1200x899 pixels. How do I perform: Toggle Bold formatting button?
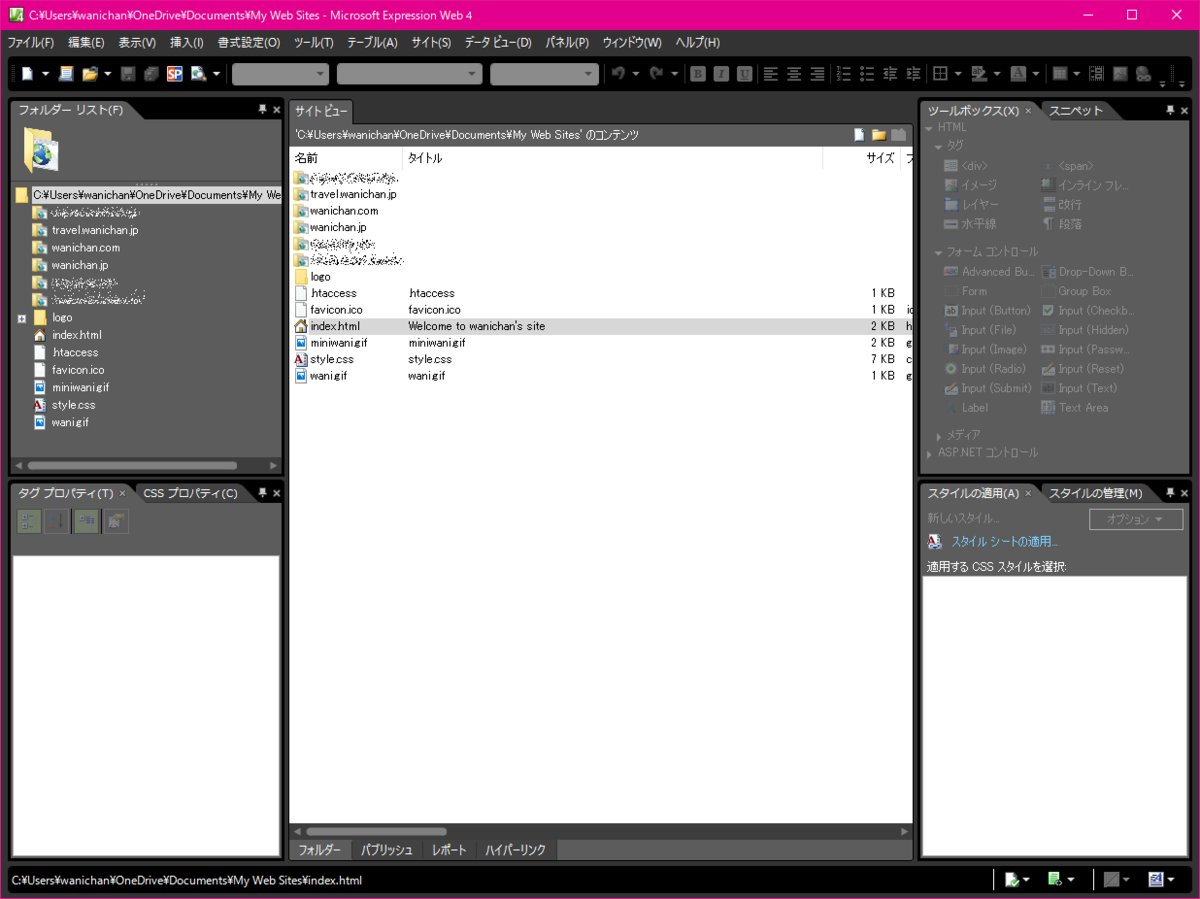[x=698, y=73]
